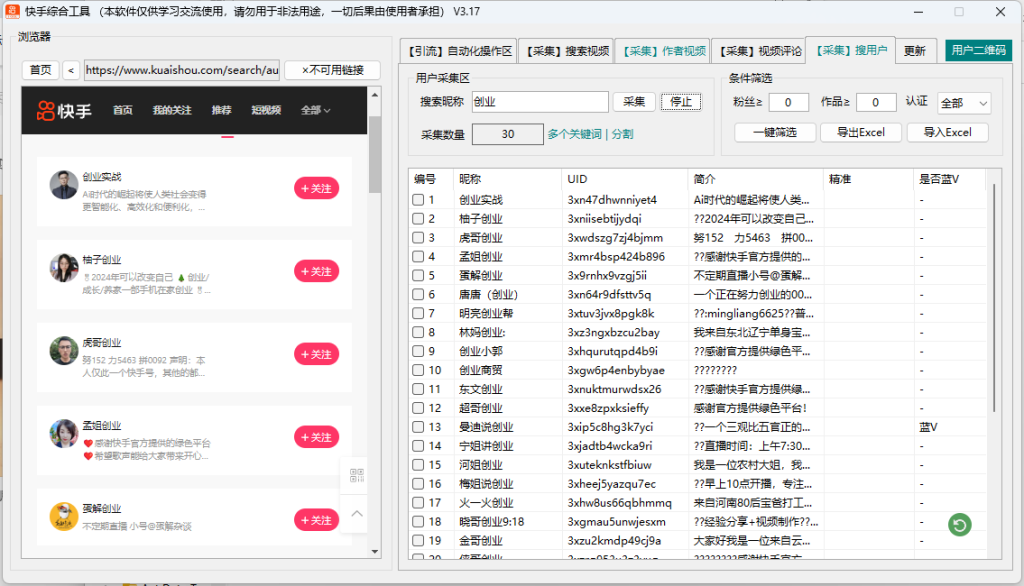This screenshot has width=1024, height=586.
Task: Check the checkbox for row 1 创业实战
Action: (417, 199)
